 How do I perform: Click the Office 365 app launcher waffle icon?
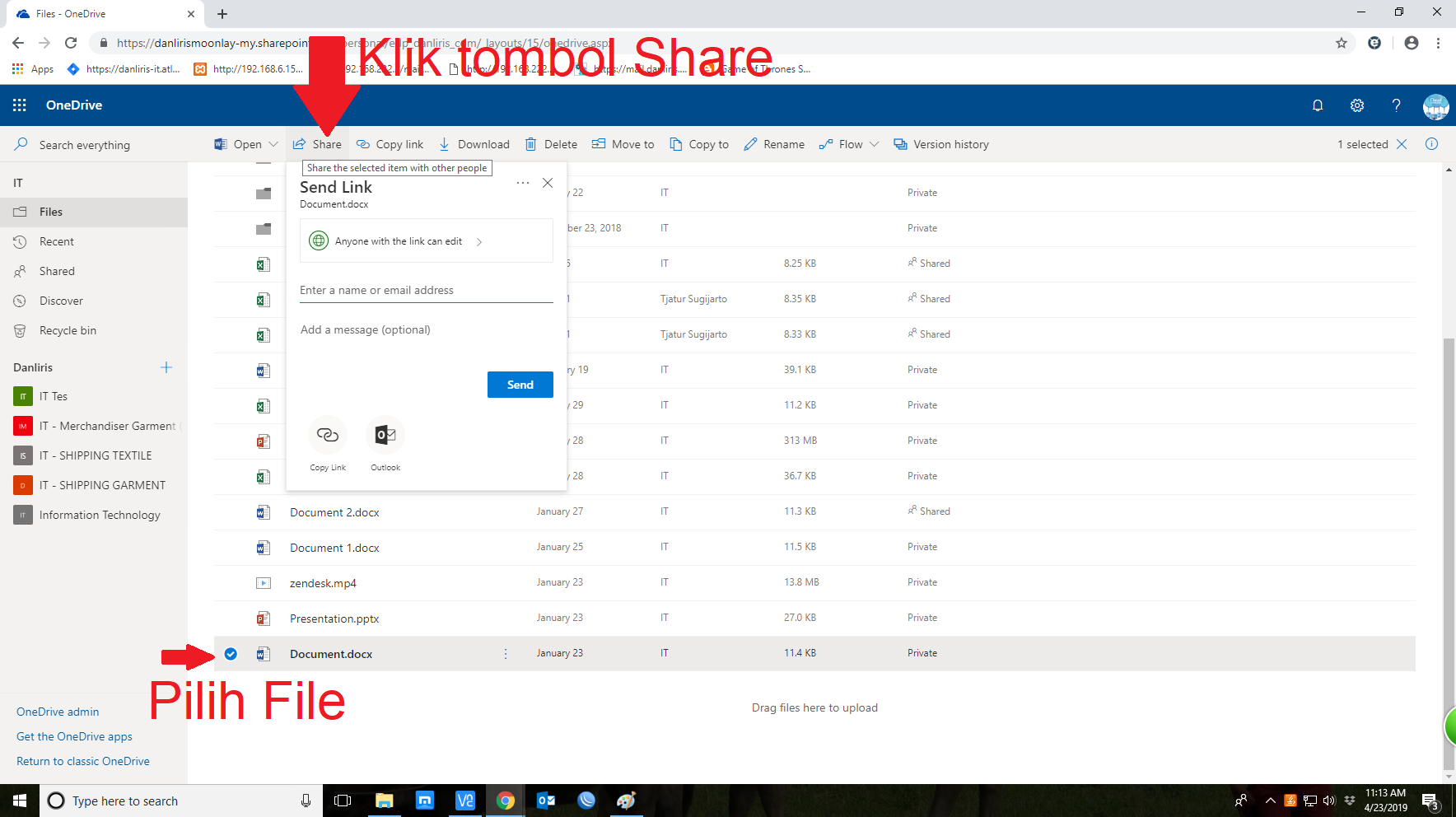[19, 105]
